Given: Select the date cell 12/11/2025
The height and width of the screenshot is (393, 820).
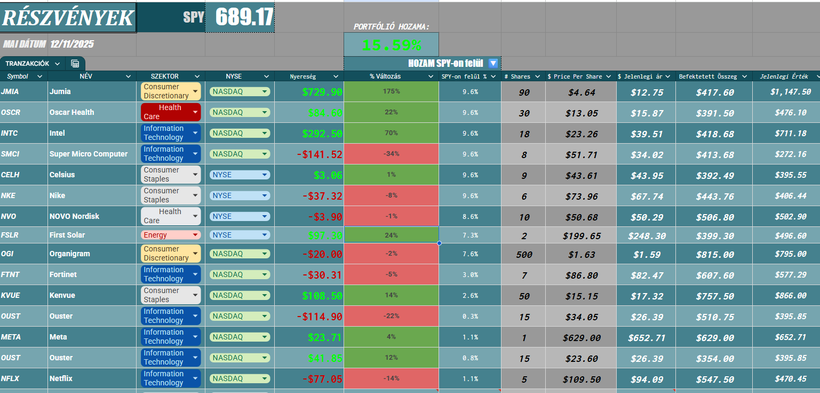Looking at the screenshot, I should point(72,44).
